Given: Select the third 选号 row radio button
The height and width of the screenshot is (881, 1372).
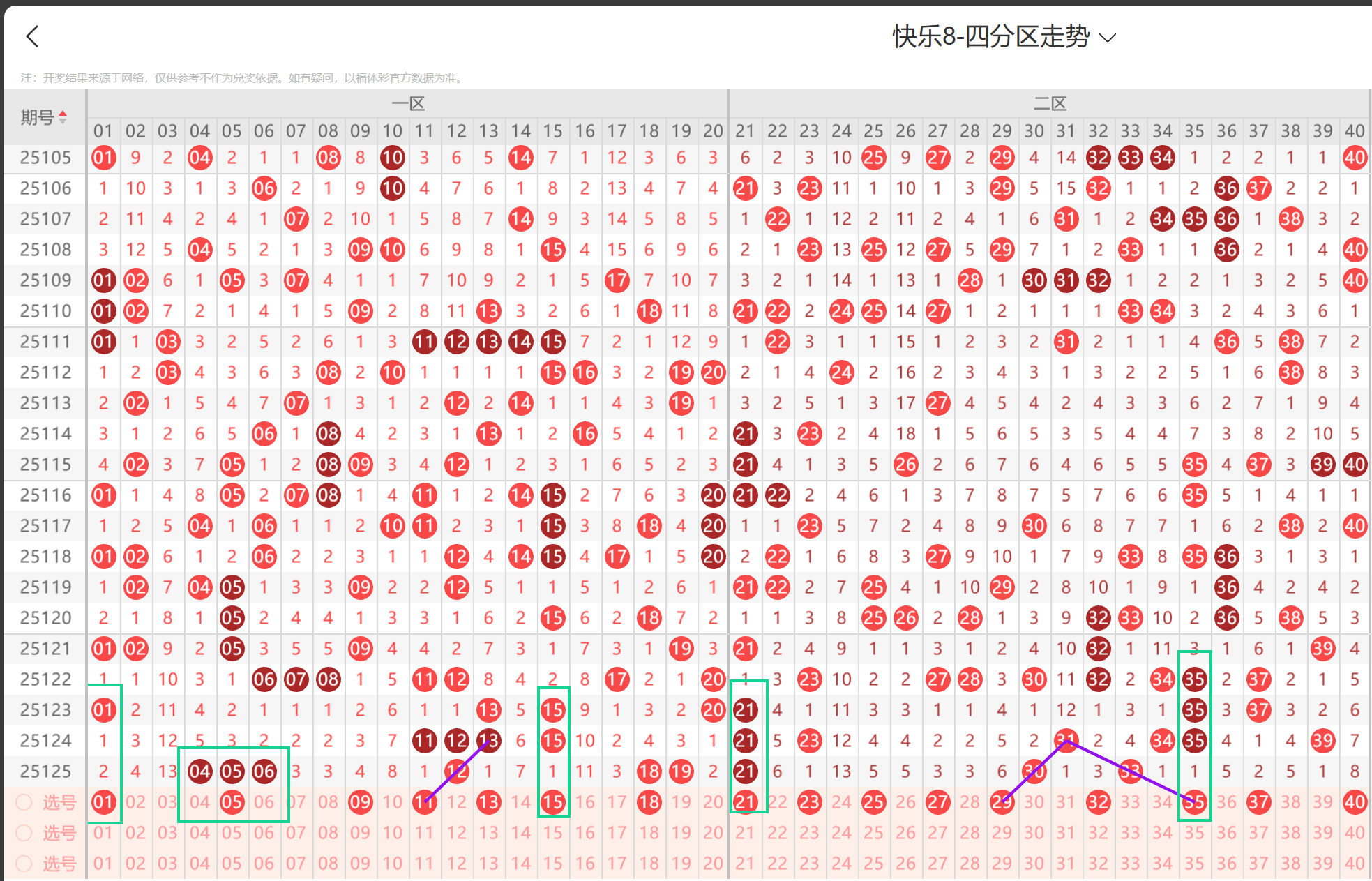Looking at the screenshot, I should (24, 864).
